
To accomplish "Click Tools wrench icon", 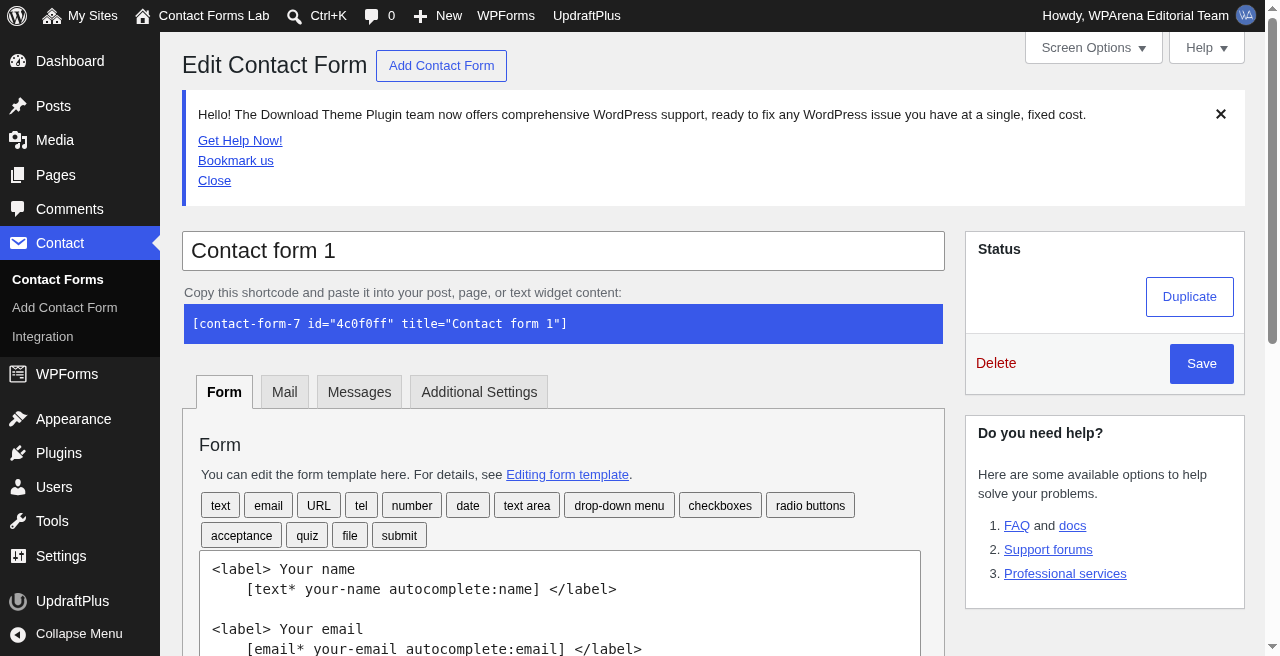I will (18, 521).
